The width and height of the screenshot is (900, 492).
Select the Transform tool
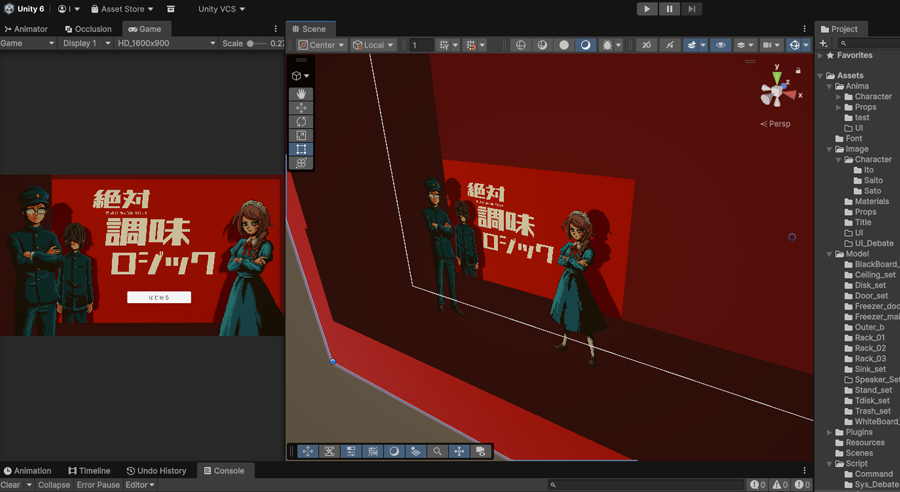click(x=301, y=163)
